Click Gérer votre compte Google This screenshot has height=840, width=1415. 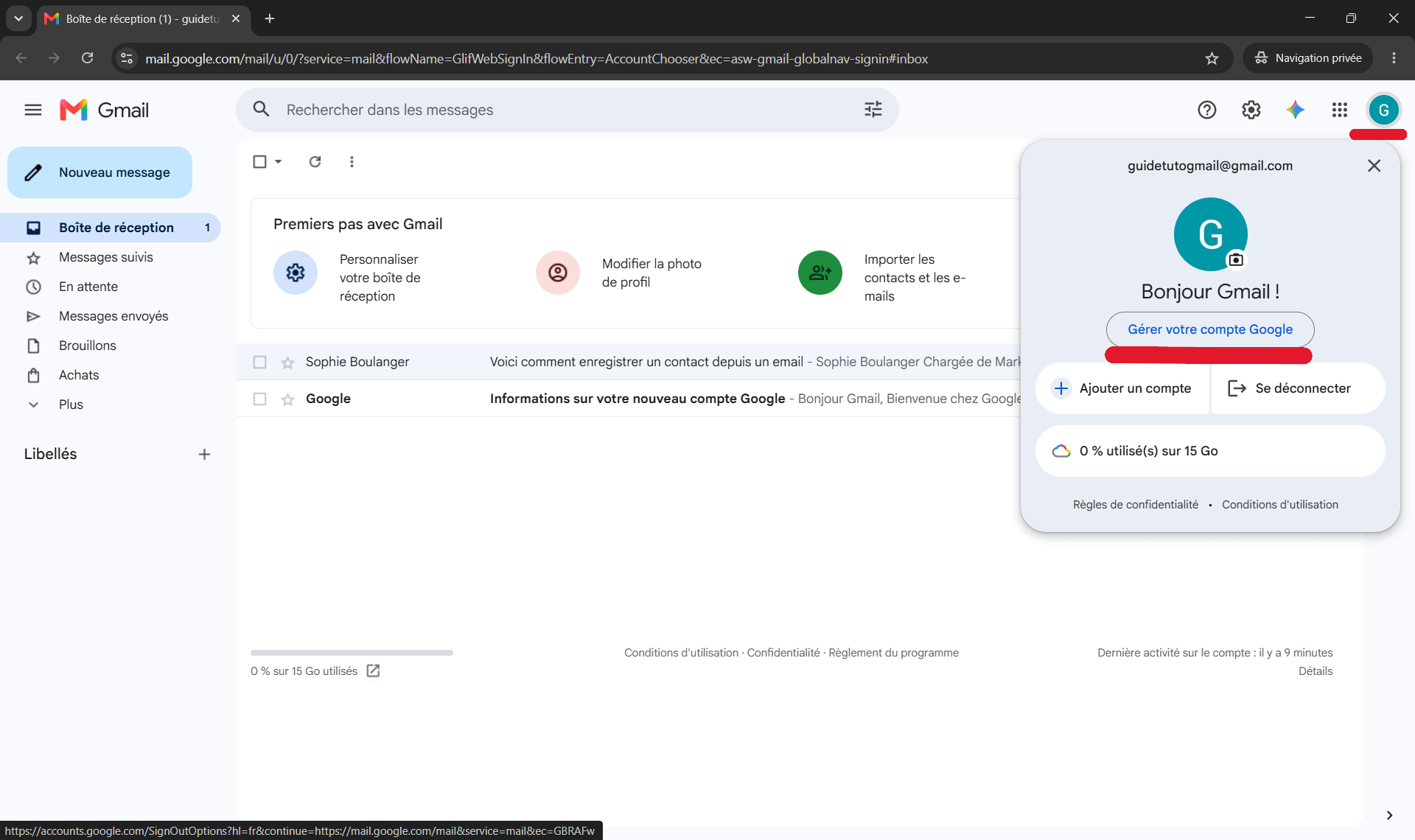1210,329
